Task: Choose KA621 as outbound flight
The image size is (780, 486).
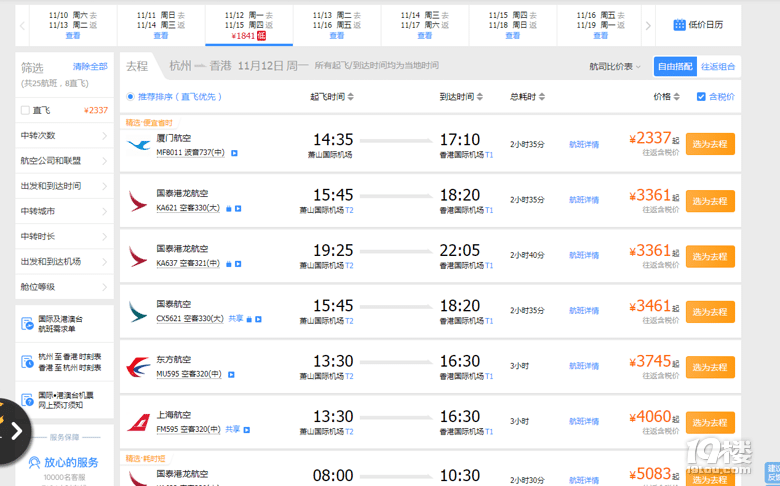Action: [x=710, y=201]
